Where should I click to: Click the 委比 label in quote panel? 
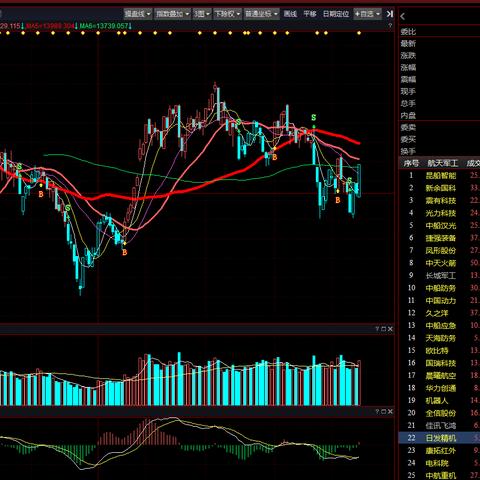[x=408, y=32]
